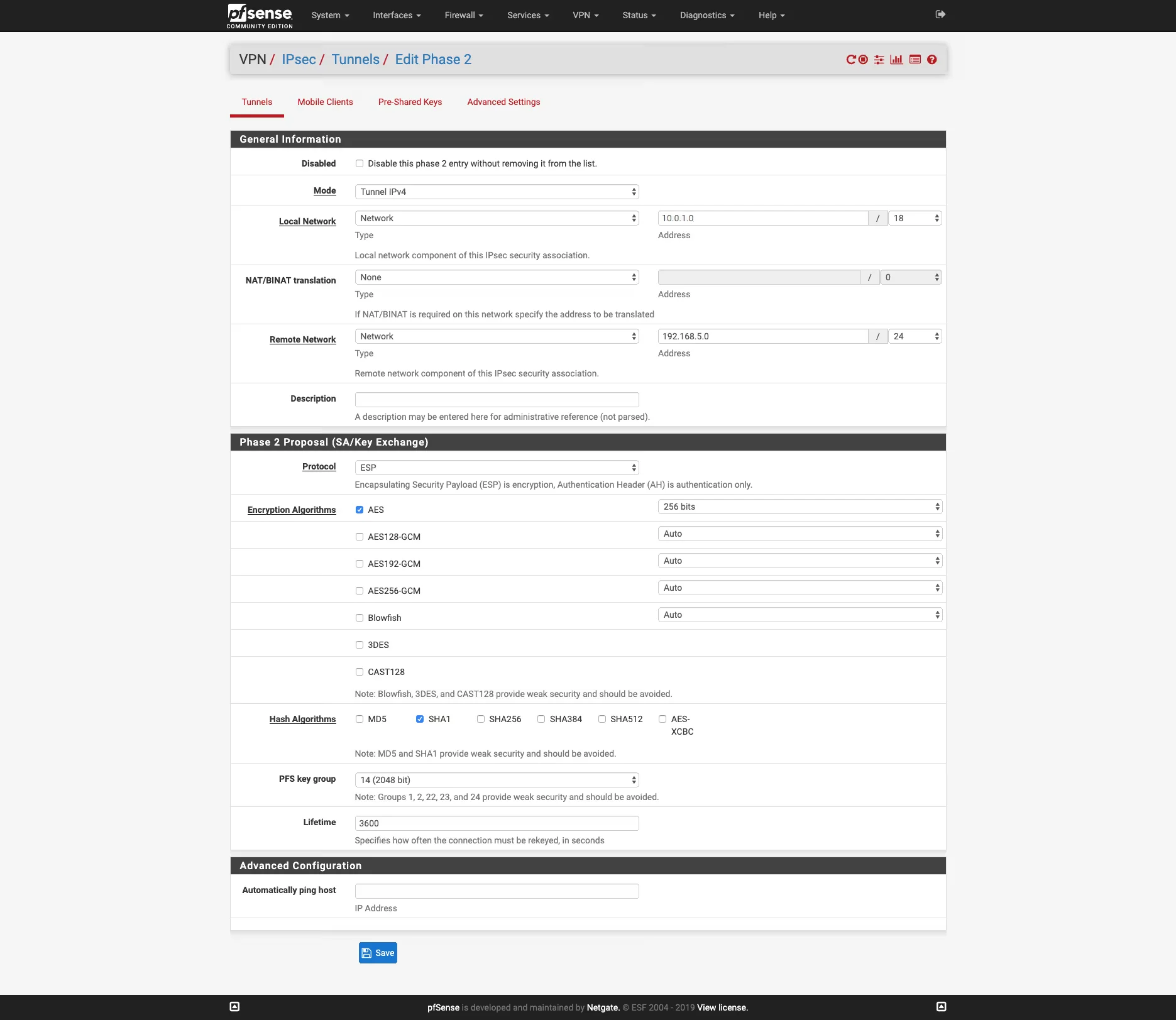Viewport: 1176px width, 1020px height.
Task: Follow the Tunnels breadcrumb link
Action: tap(355, 59)
